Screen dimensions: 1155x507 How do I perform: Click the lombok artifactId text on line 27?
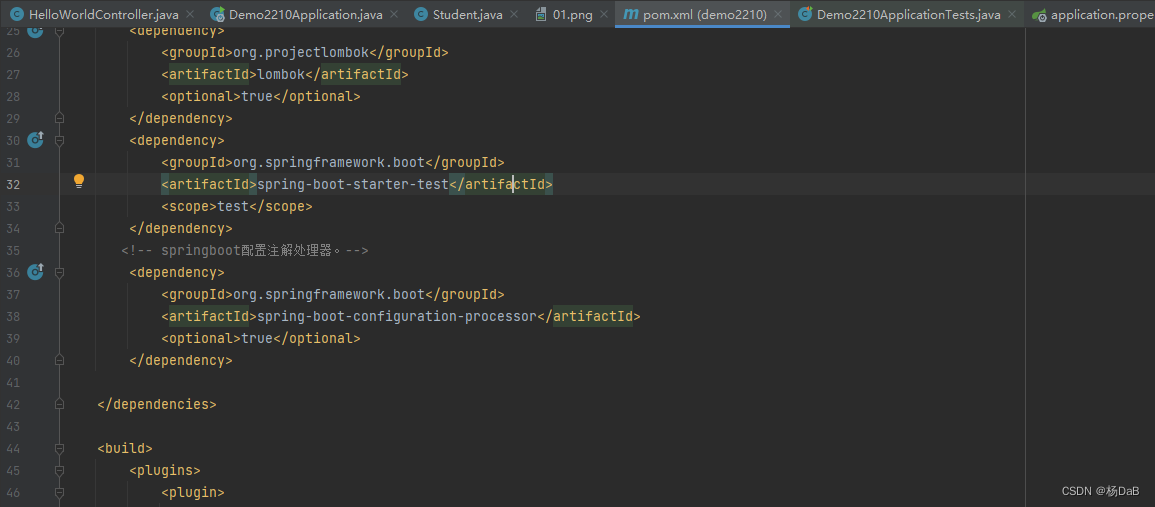281,74
